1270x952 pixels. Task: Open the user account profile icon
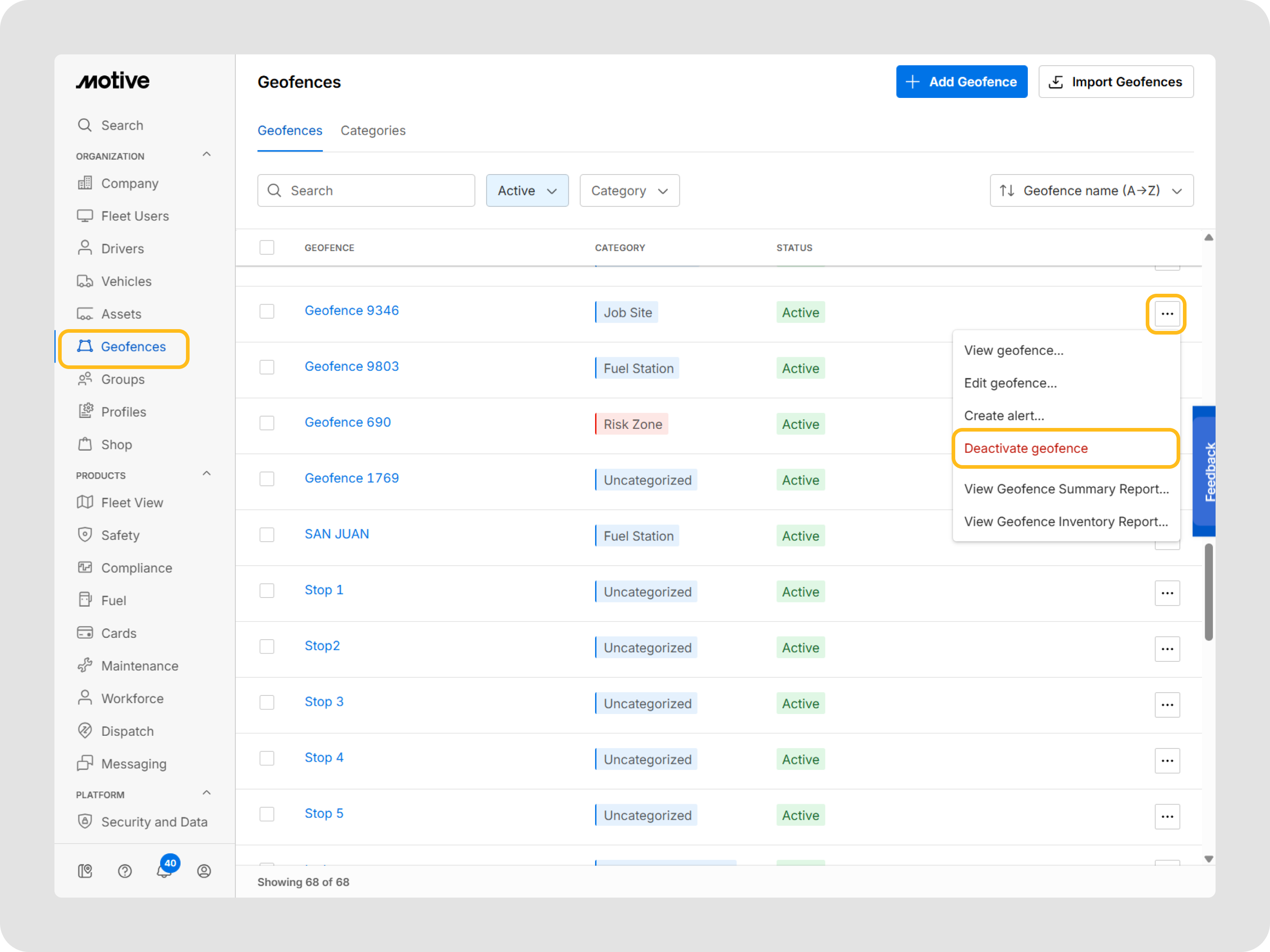(204, 871)
